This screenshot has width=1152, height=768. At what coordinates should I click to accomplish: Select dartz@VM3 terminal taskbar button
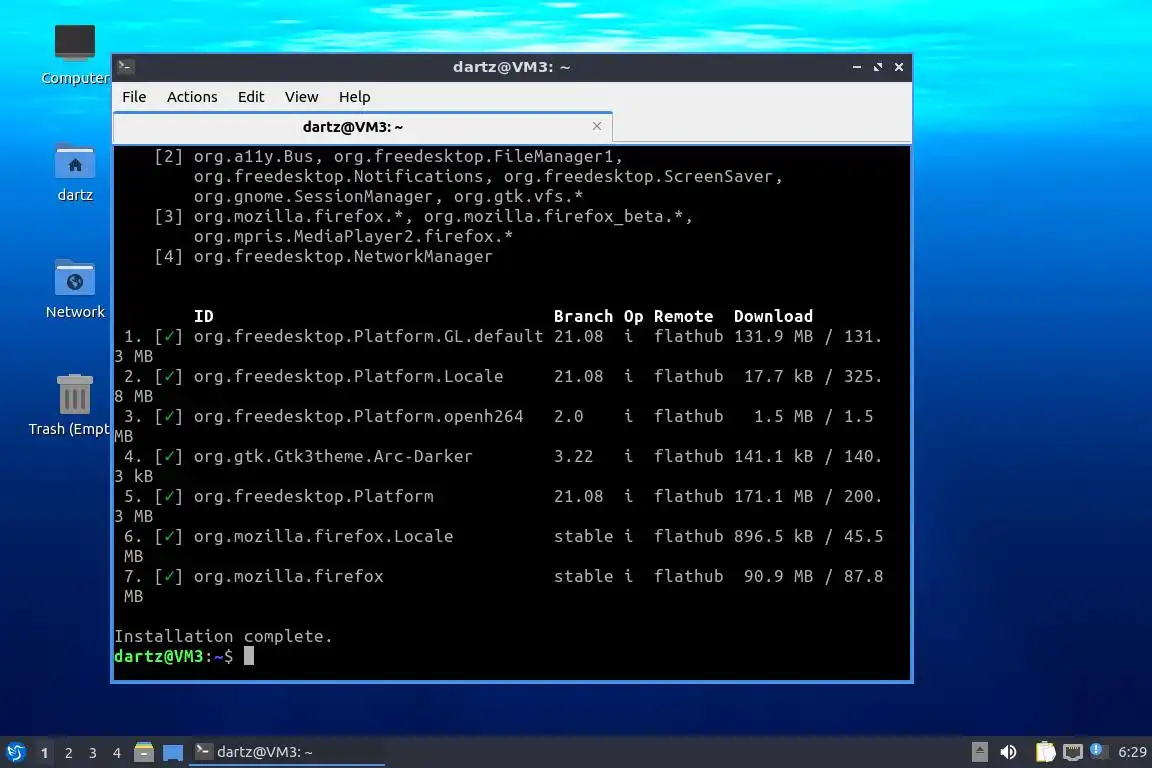click(287, 752)
